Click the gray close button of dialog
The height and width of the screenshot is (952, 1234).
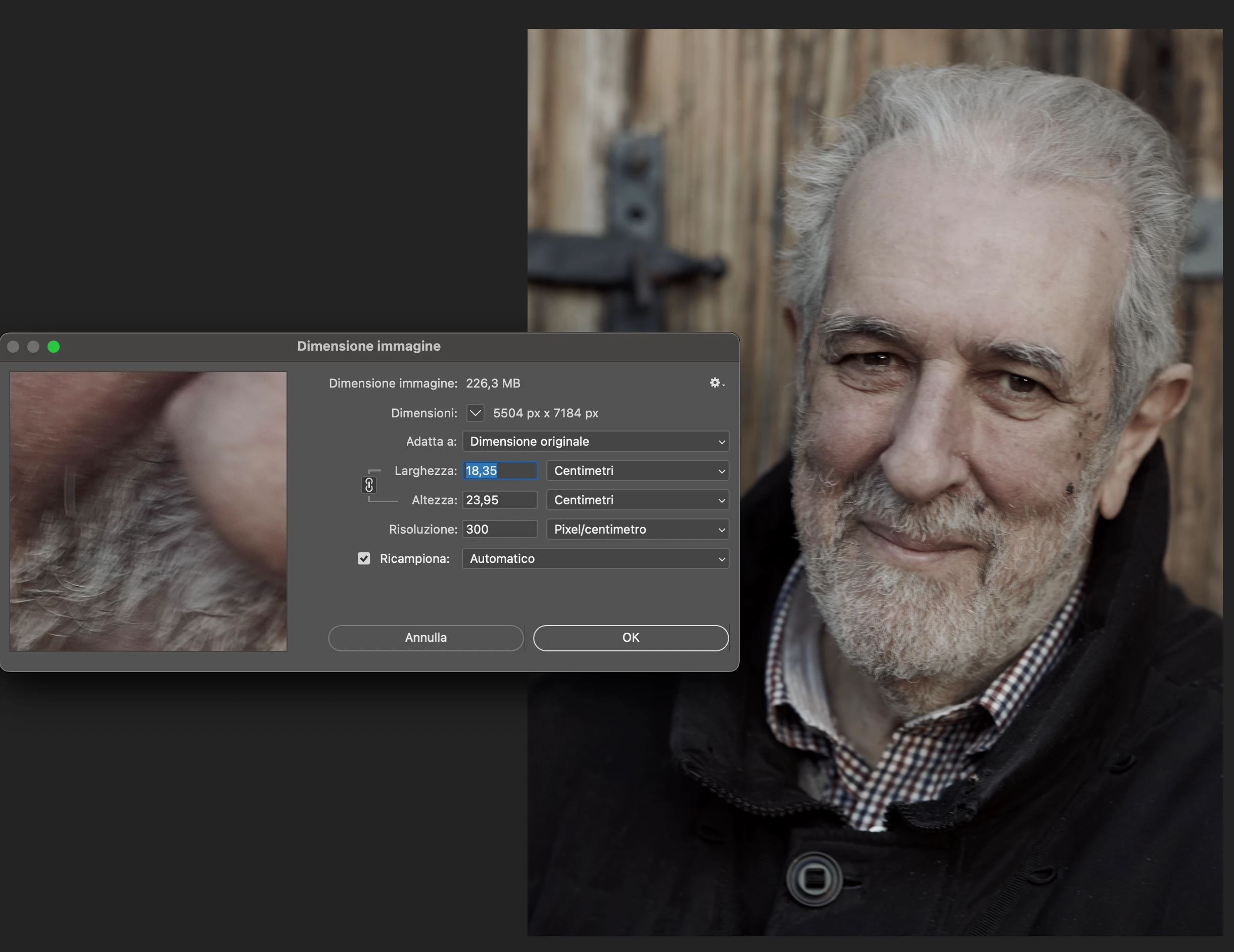[x=14, y=346]
